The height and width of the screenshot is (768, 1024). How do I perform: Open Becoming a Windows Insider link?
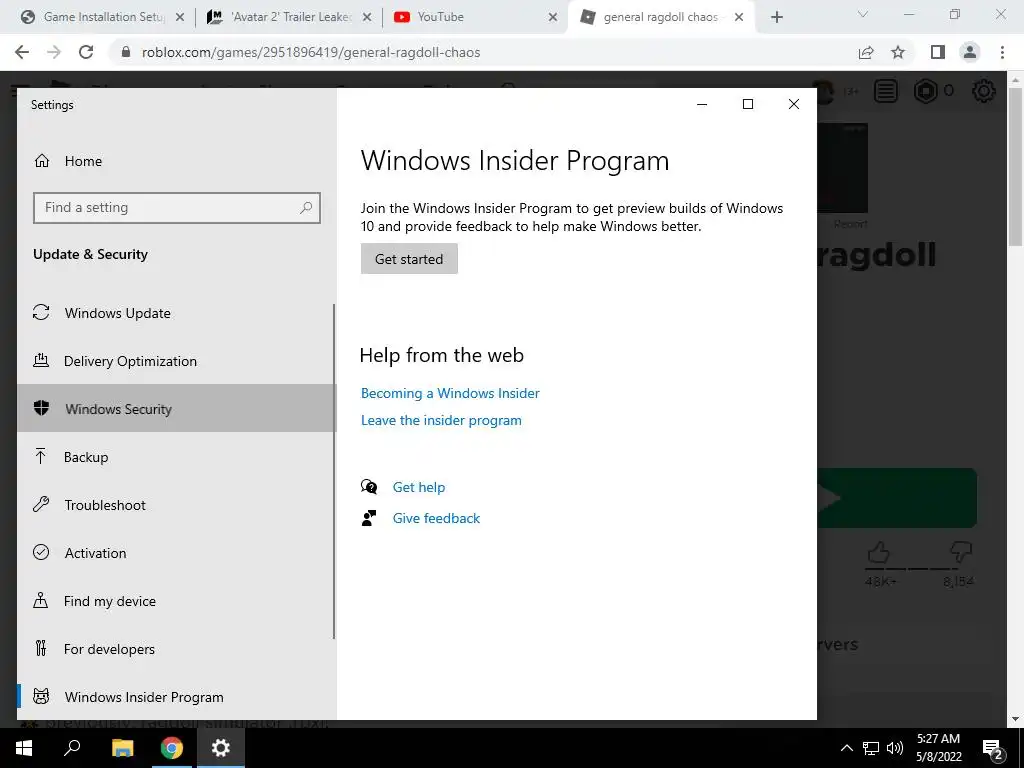(x=450, y=393)
